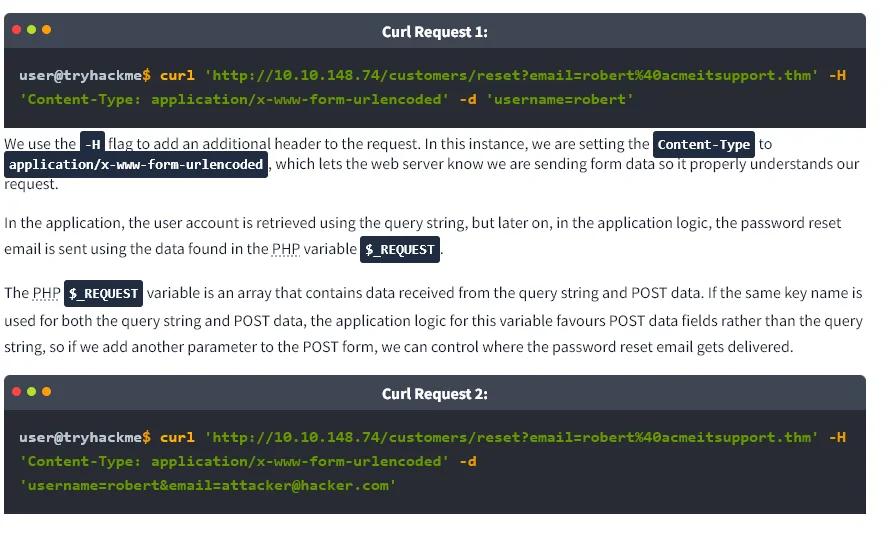Click green dot in Curl Request 2 header

pyautogui.click(x=32, y=391)
